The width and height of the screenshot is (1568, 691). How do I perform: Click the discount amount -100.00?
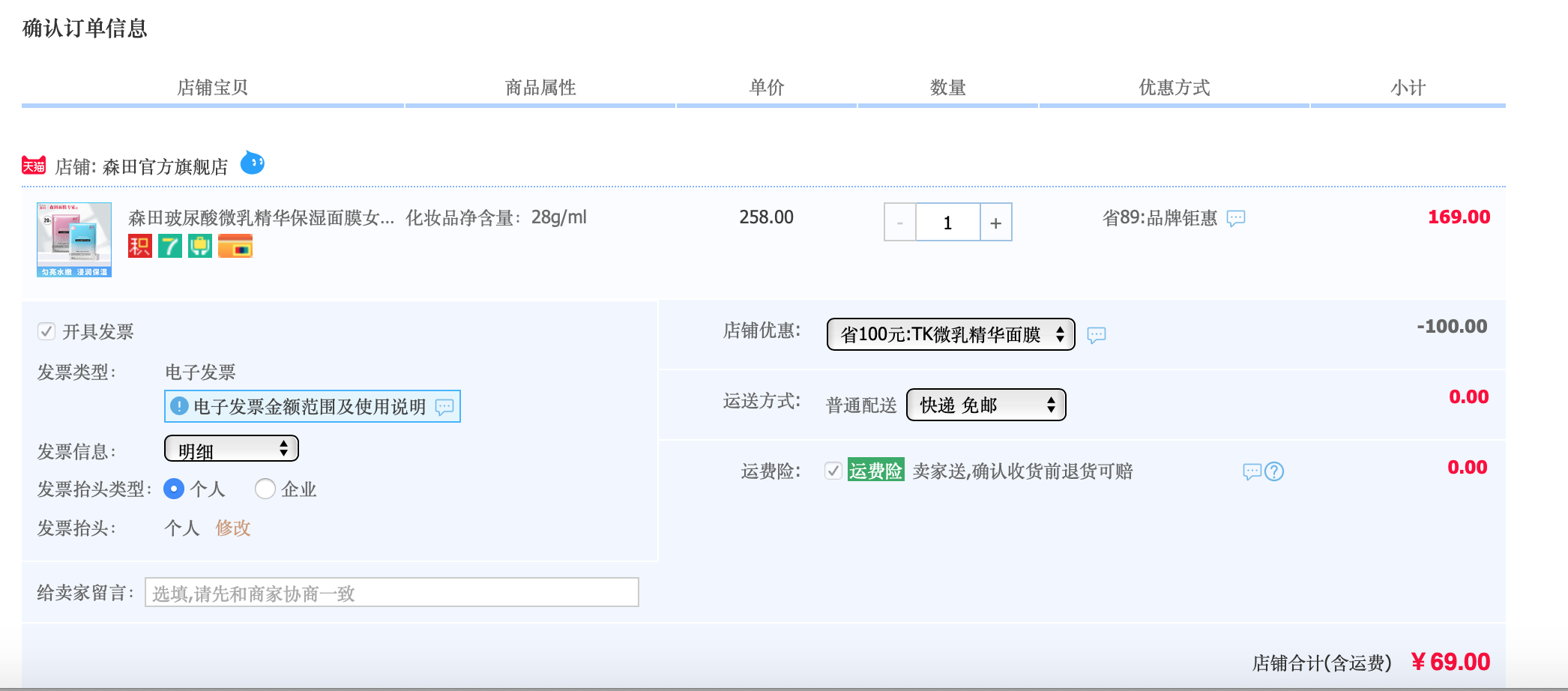click(1452, 327)
